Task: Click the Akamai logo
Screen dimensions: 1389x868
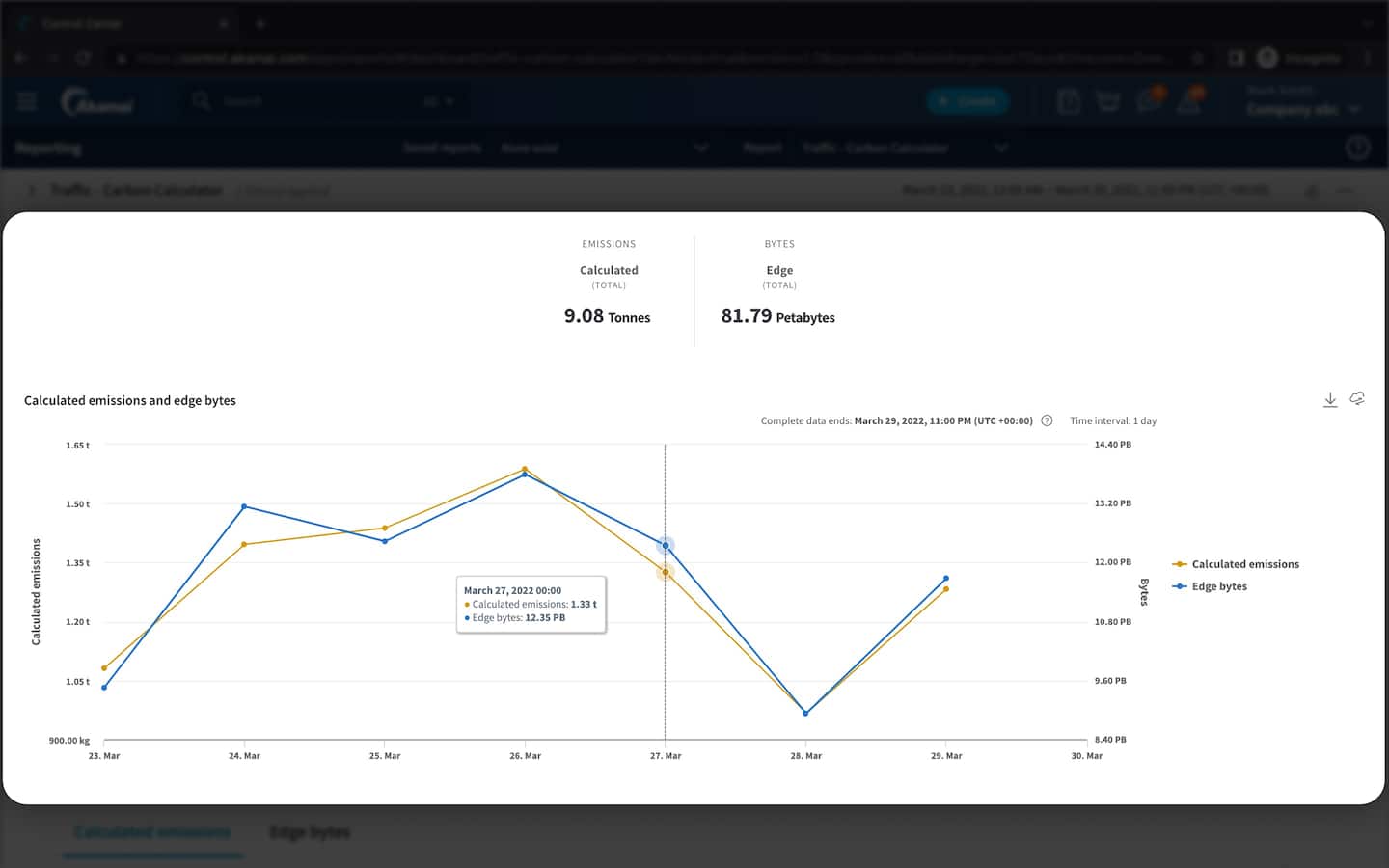Action: 97,102
